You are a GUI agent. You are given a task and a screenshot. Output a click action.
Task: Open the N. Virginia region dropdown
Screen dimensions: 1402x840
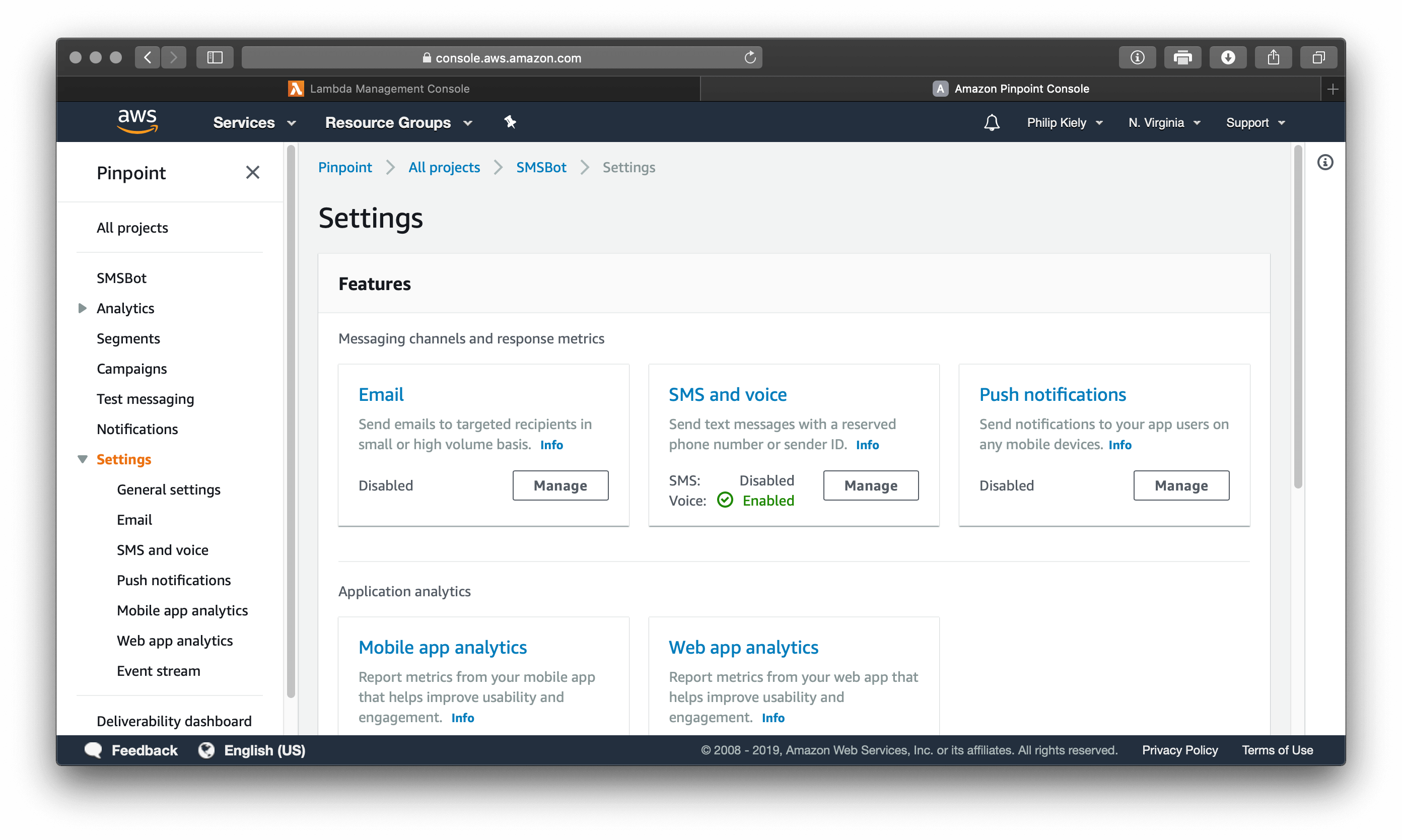pos(1164,122)
